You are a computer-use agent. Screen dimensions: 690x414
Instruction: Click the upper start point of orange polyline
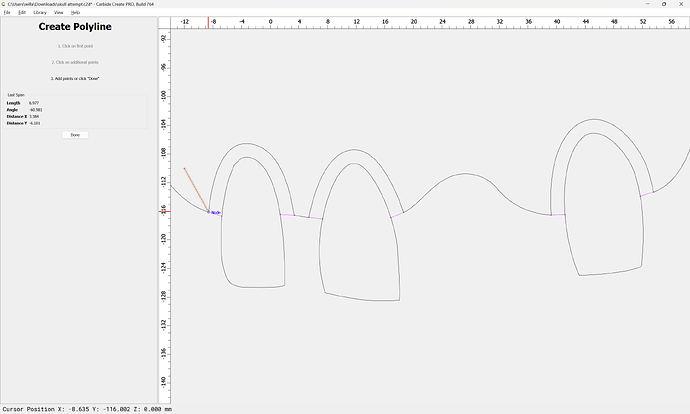click(x=184, y=168)
